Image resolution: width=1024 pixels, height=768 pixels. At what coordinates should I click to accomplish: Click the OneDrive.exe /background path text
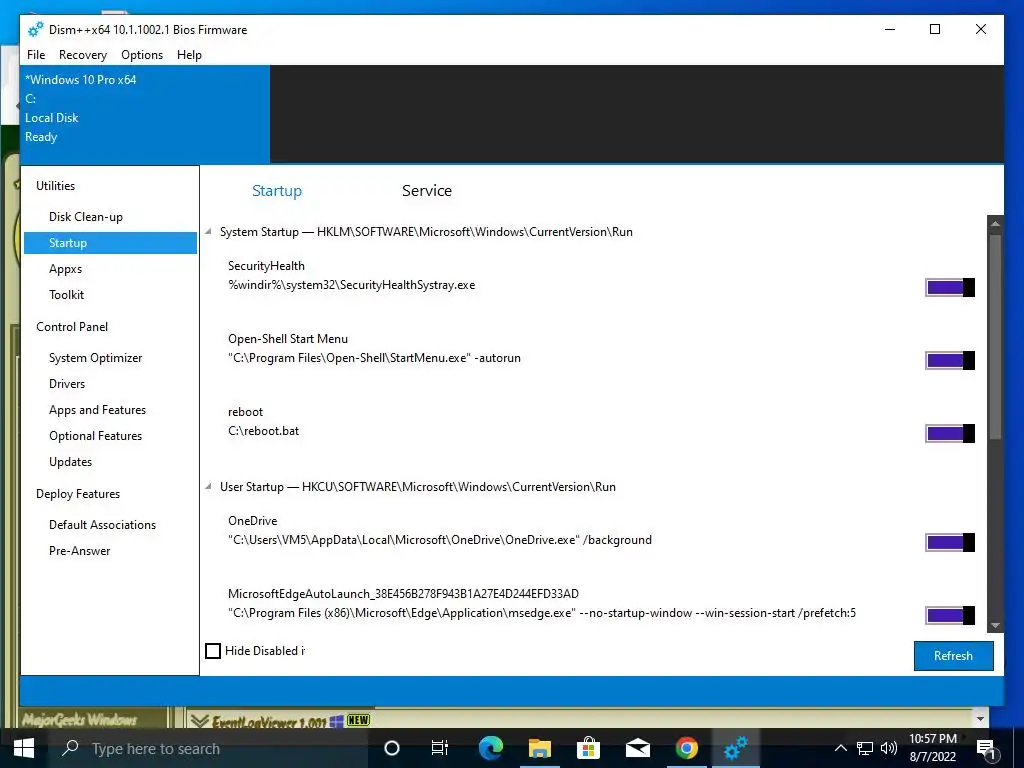pos(440,541)
